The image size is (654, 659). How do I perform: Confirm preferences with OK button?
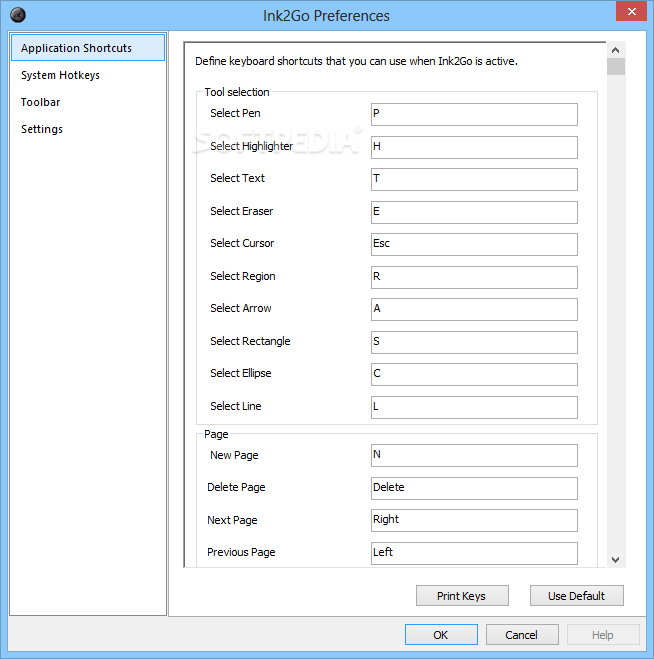[x=441, y=635]
